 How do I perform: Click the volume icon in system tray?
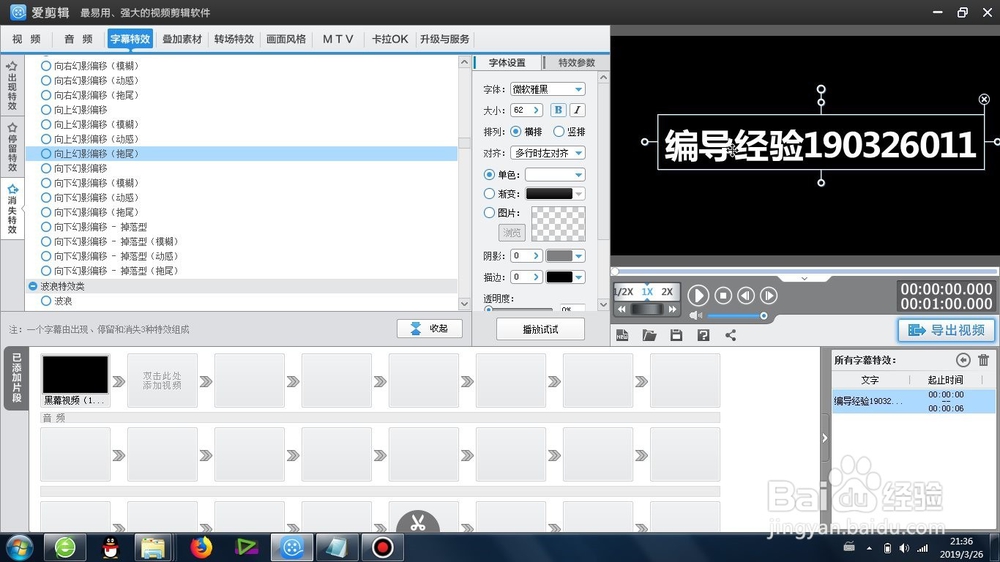click(x=904, y=548)
